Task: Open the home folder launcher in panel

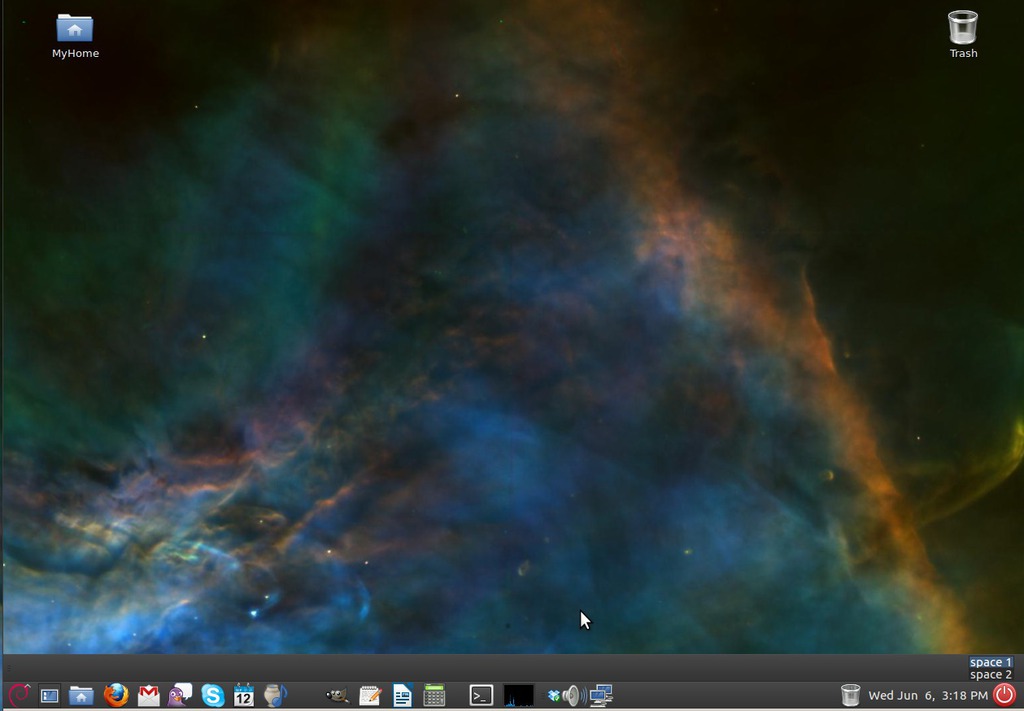Action: click(x=81, y=696)
